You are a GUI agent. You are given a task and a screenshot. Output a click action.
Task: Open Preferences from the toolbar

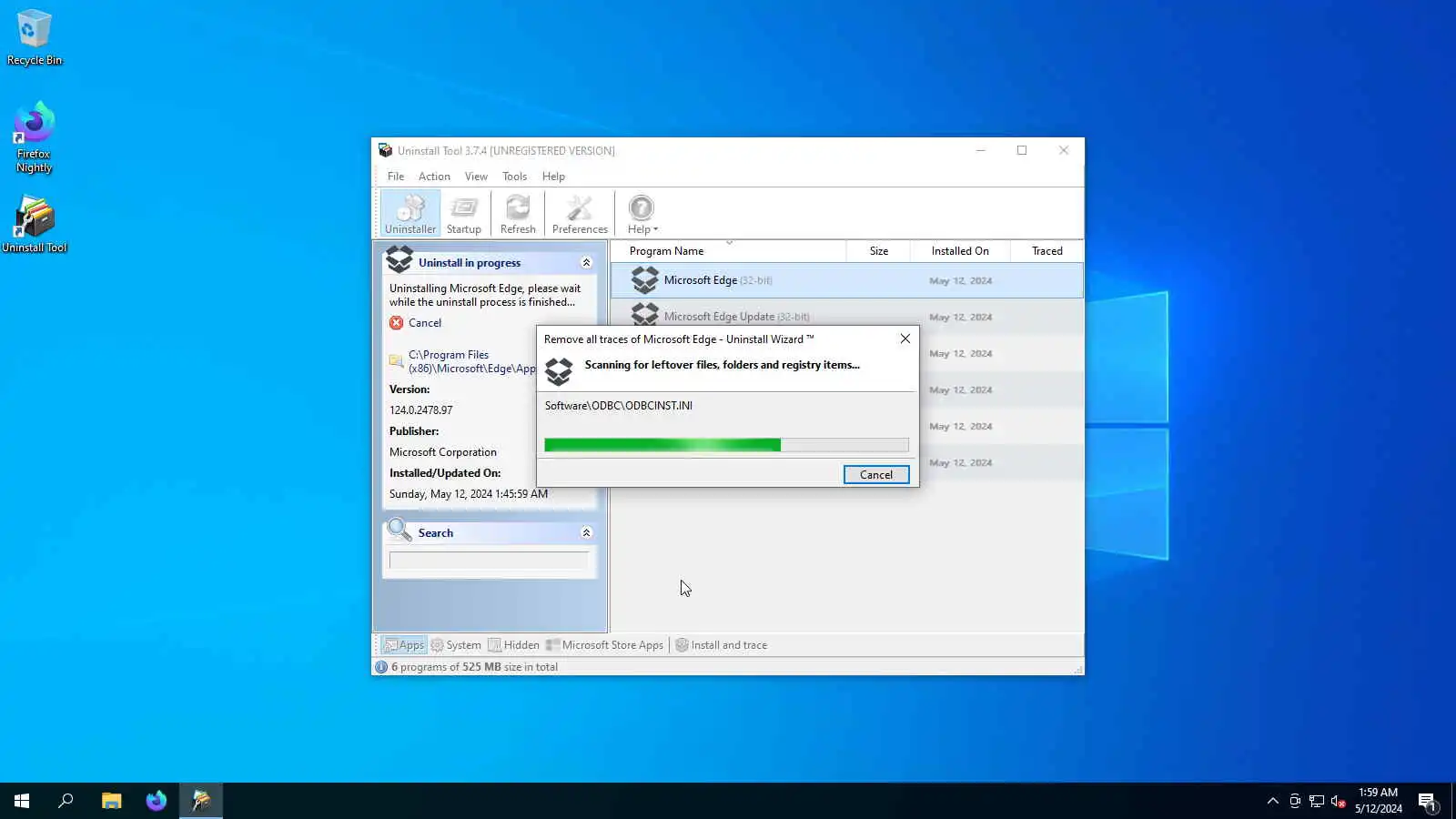pos(580,214)
